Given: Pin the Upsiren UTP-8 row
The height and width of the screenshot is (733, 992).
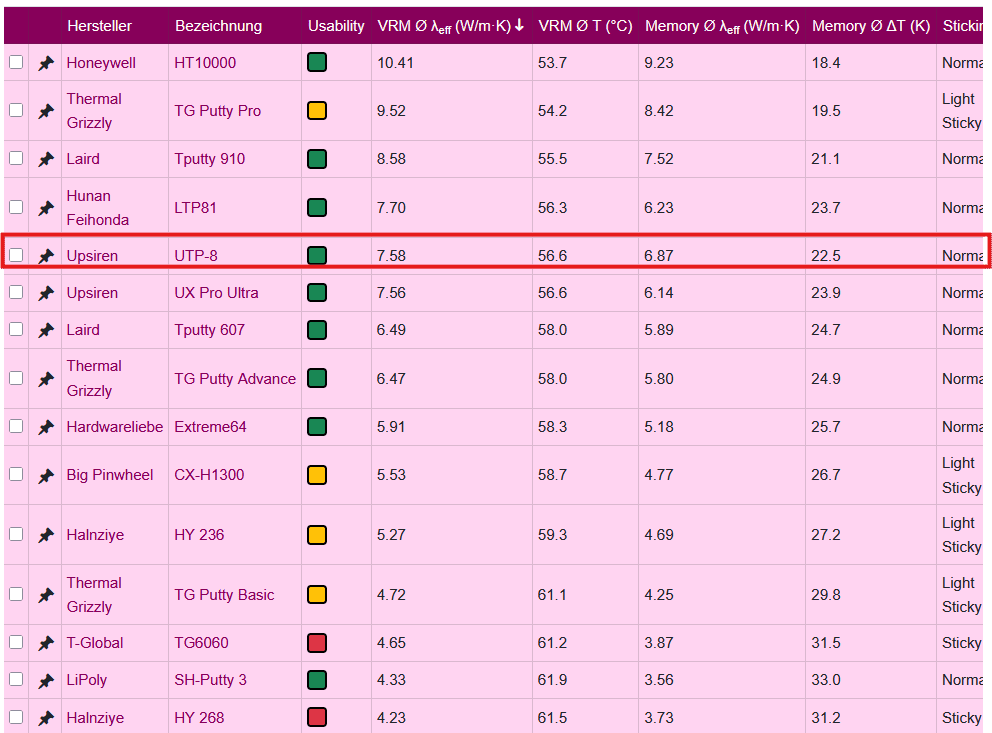Looking at the screenshot, I should click(x=46, y=256).
